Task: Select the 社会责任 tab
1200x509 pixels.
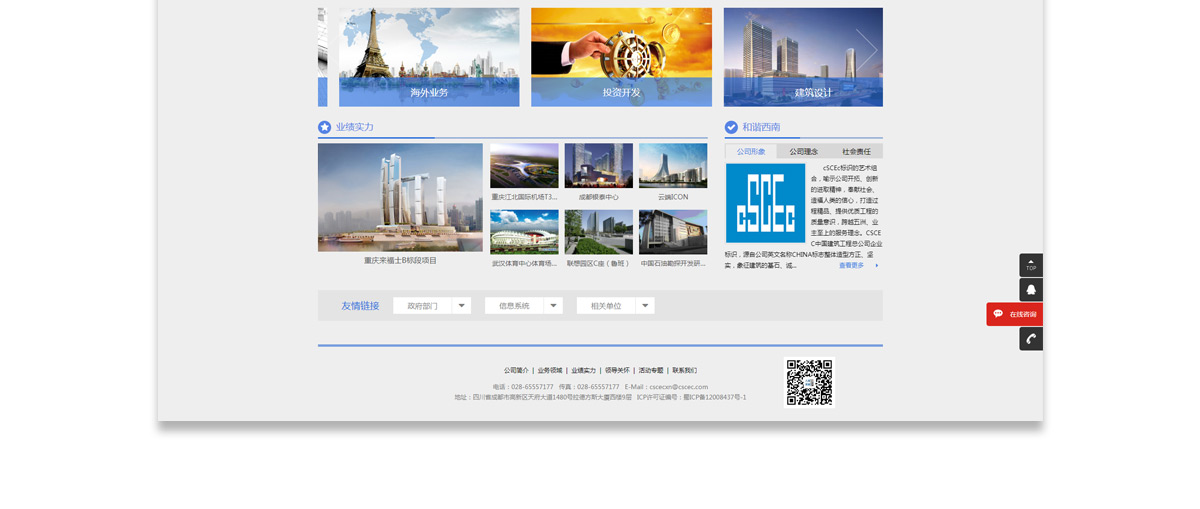Action: 856,152
